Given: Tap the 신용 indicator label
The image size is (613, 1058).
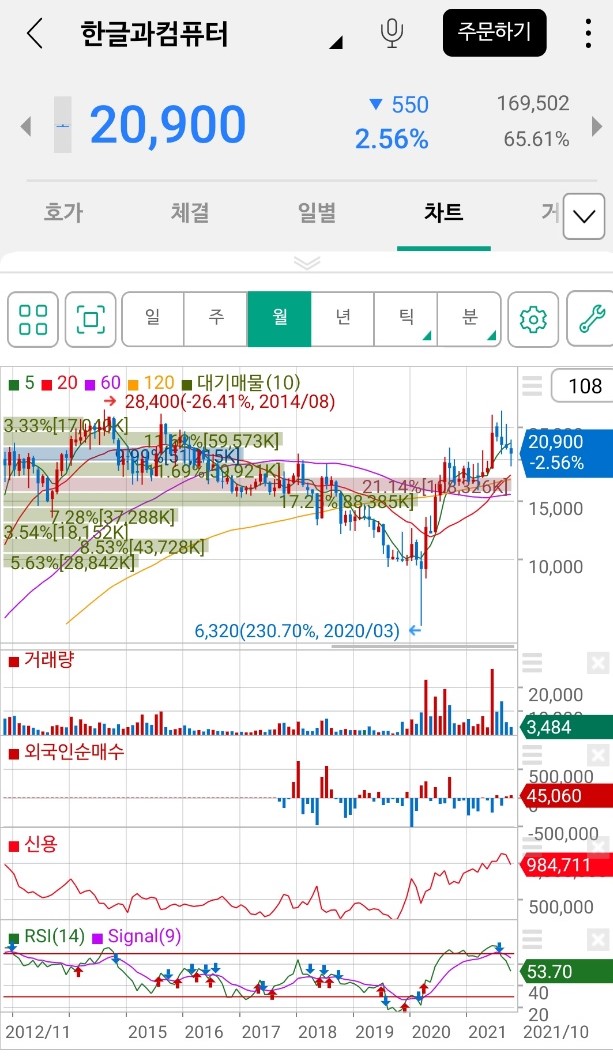Looking at the screenshot, I should 33,844.
